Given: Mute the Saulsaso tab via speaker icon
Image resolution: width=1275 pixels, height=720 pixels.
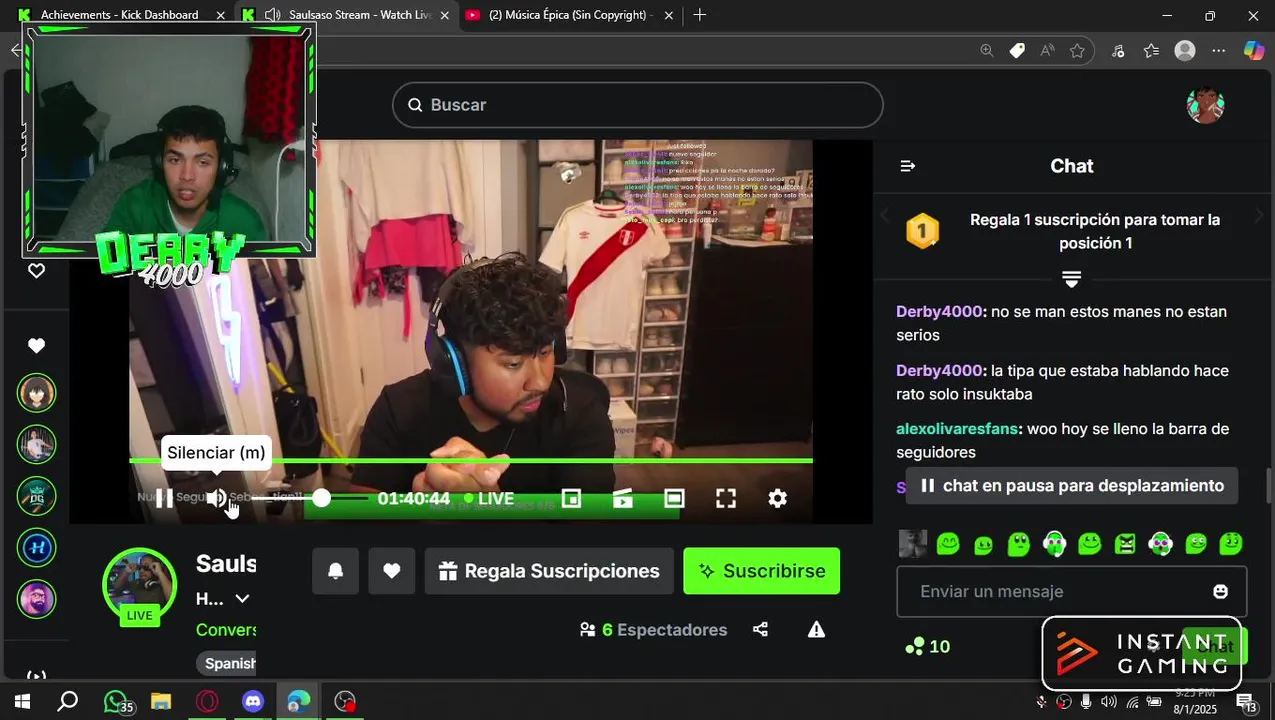Looking at the screenshot, I should (272, 15).
